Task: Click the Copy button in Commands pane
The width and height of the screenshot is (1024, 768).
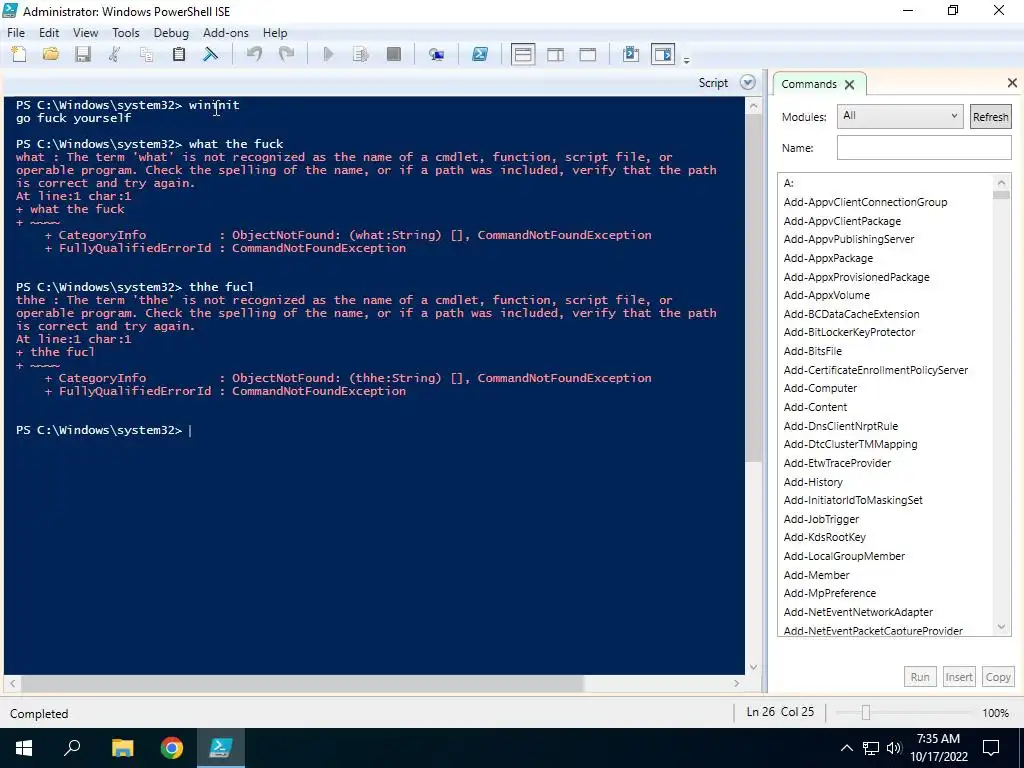Action: 998,677
